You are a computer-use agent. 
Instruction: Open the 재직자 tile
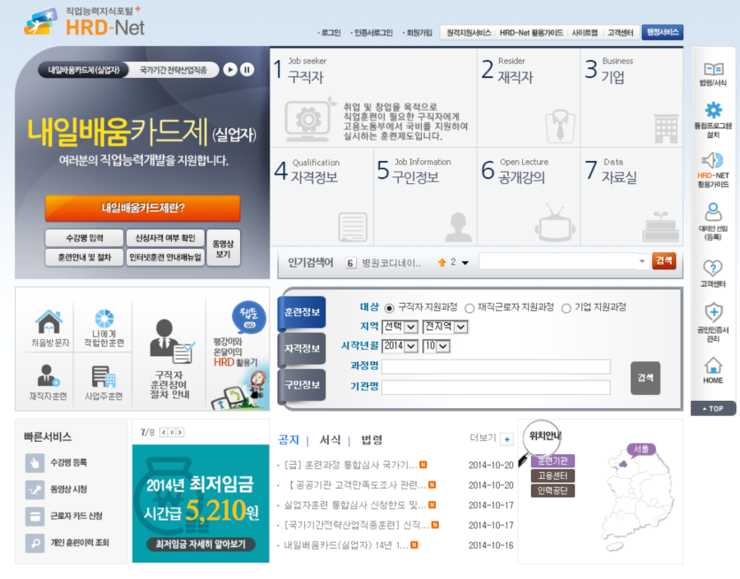point(529,98)
